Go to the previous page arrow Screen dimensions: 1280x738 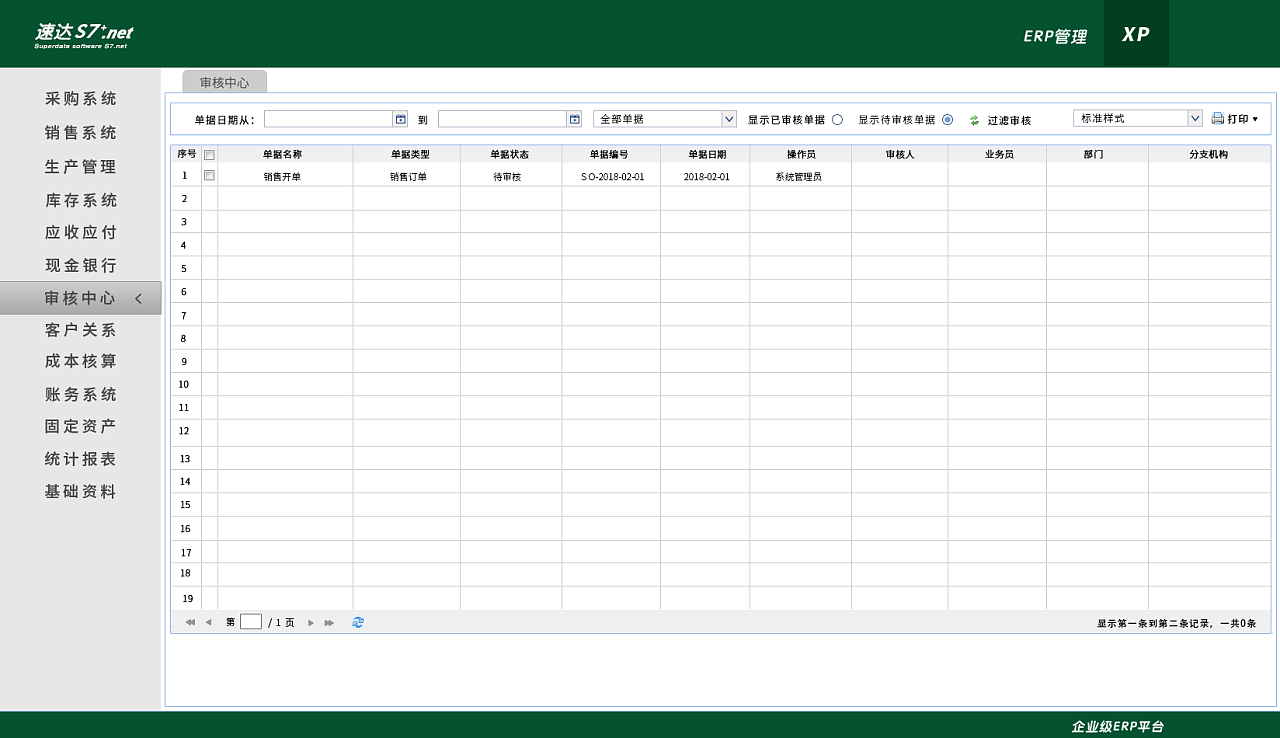click(x=208, y=623)
